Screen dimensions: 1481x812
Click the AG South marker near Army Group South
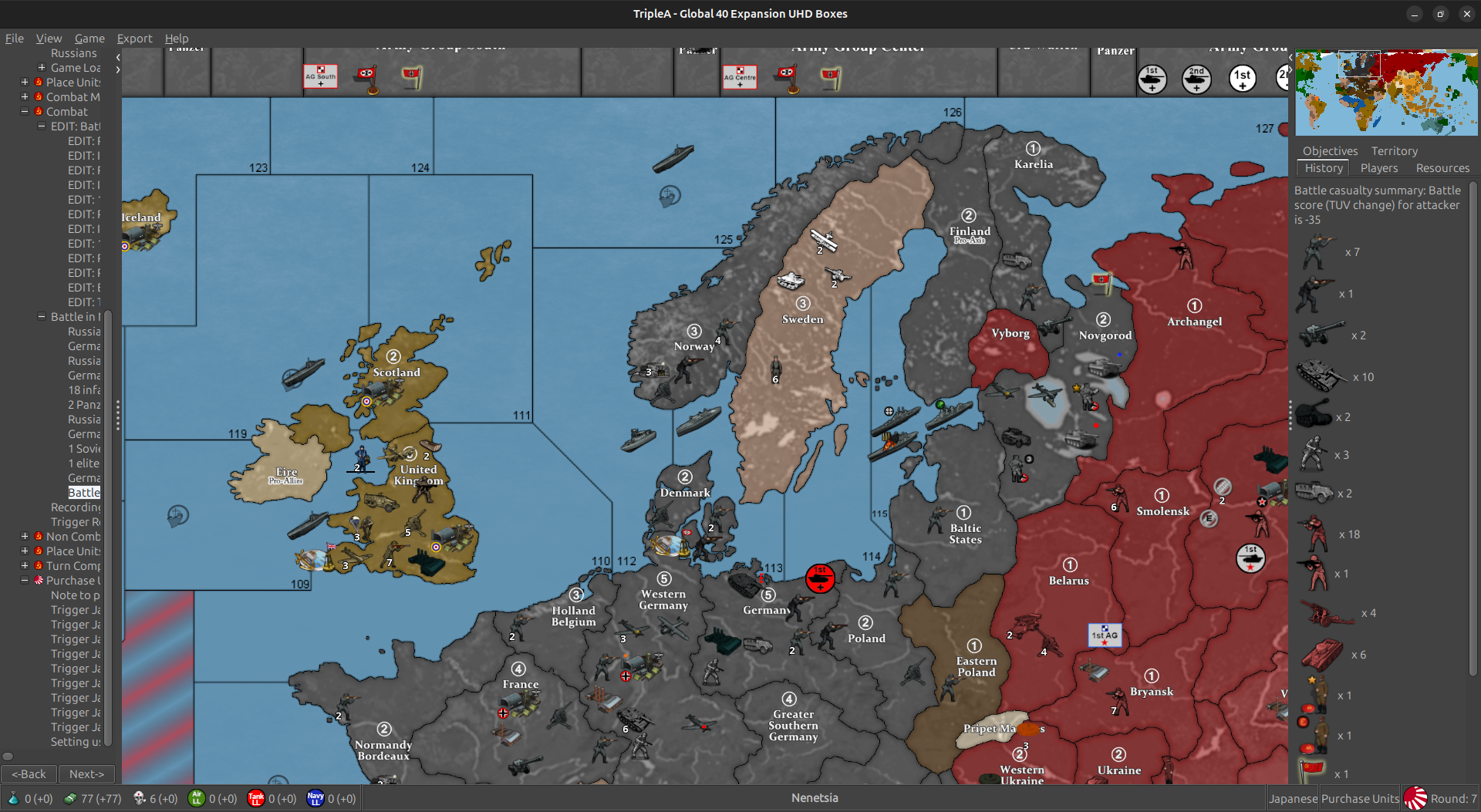click(321, 76)
